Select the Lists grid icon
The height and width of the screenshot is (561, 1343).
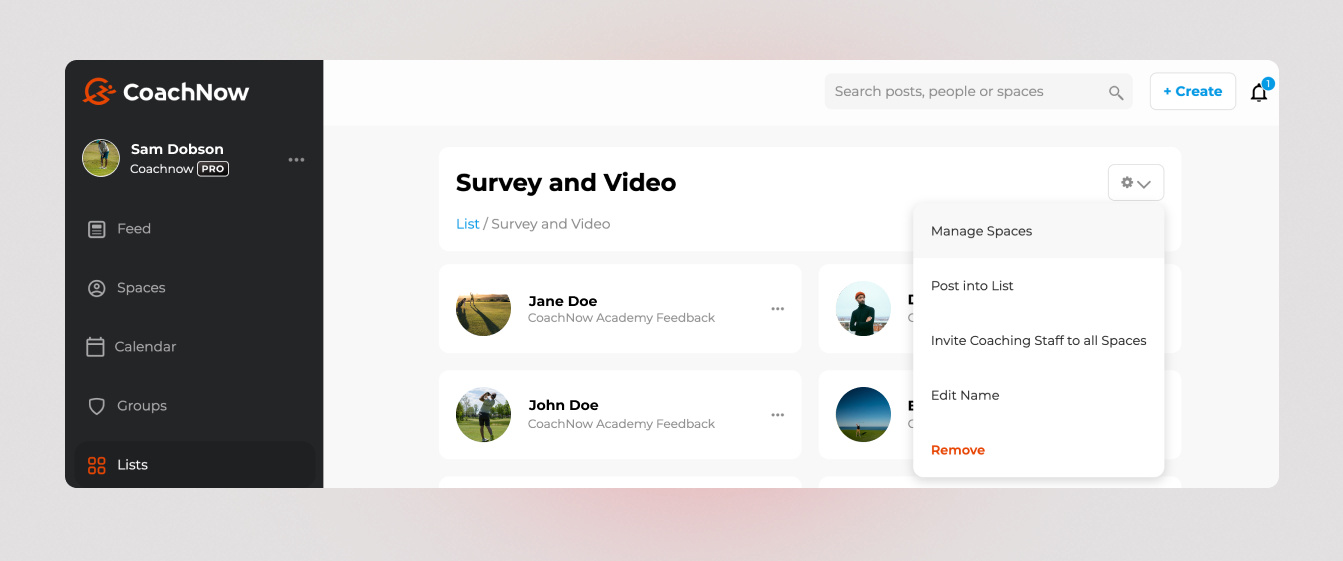97,465
